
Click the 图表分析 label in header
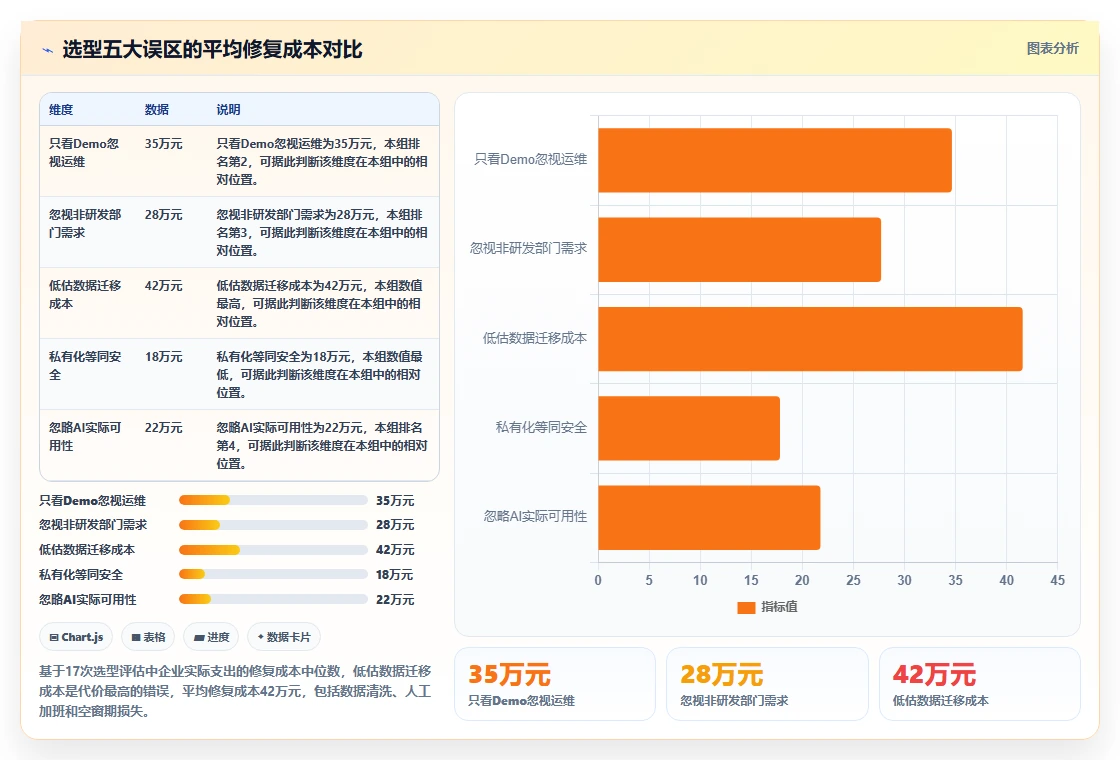tap(1052, 49)
